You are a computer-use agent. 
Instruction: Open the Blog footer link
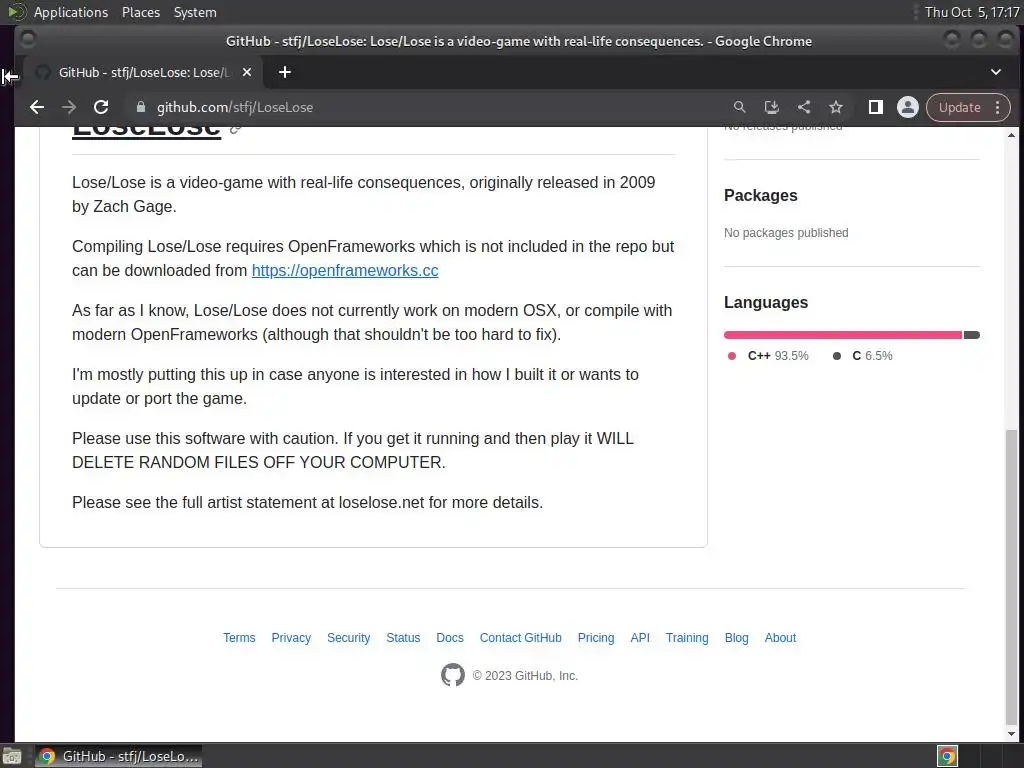tap(737, 637)
